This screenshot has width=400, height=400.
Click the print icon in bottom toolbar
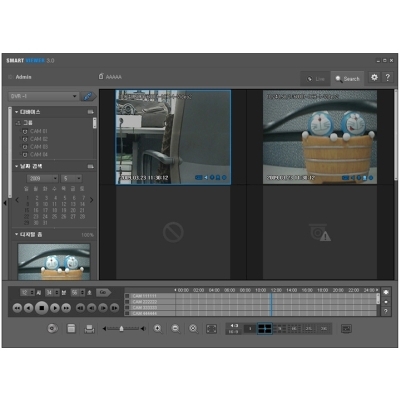pyautogui.click(x=89, y=329)
